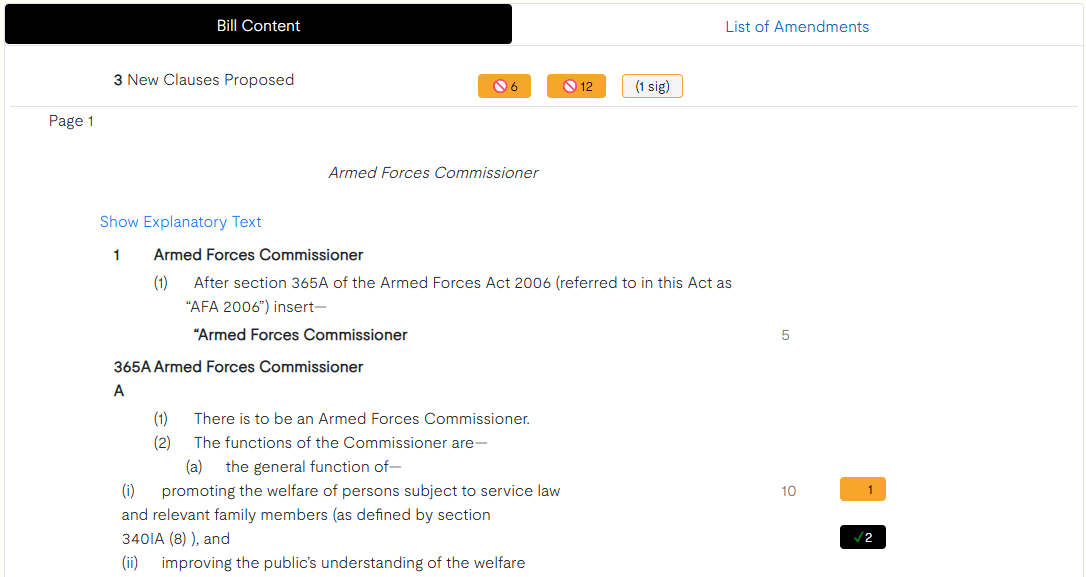Click line number 10 in the margin

pyautogui.click(x=789, y=491)
